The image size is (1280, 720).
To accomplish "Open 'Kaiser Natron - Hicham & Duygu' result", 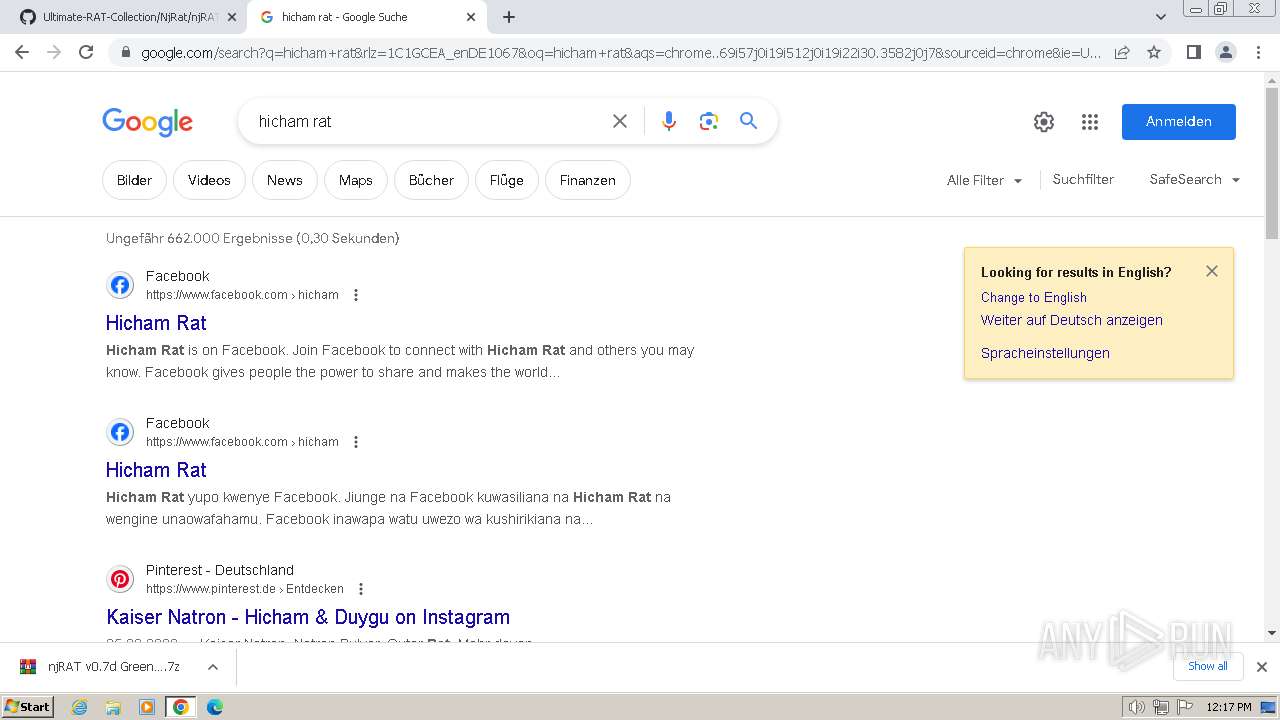I will coord(308,617).
